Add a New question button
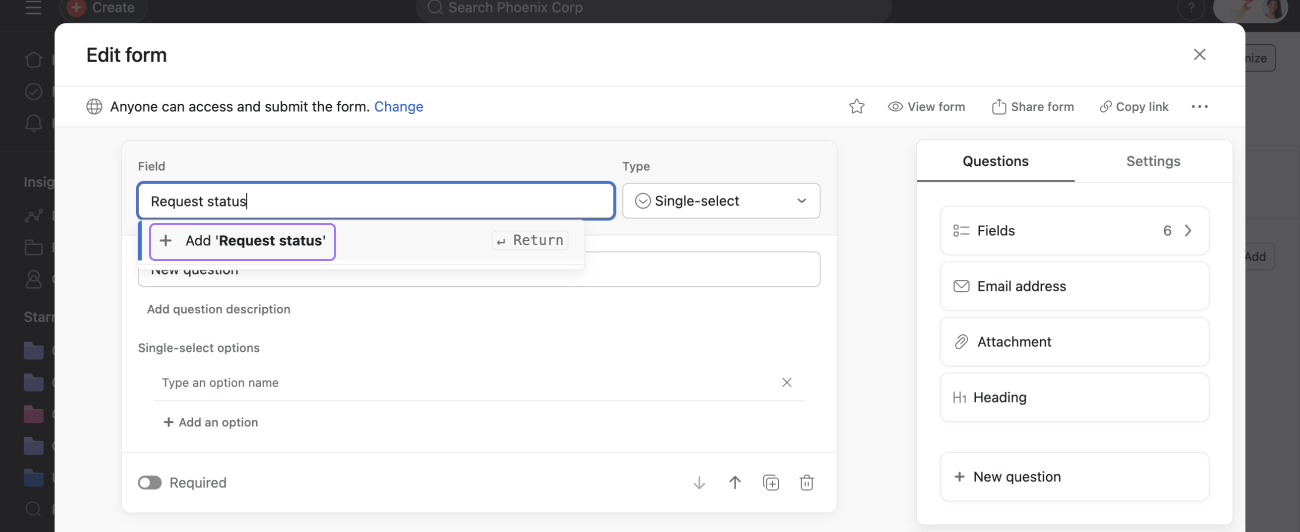Screen dimensions: 1300x532 tap(1074, 477)
